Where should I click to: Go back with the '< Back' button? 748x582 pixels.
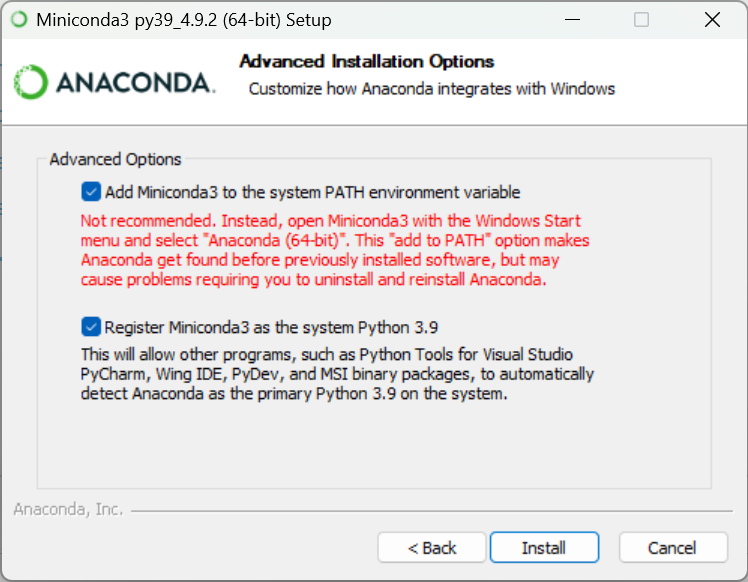pyautogui.click(x=432, y=548)
